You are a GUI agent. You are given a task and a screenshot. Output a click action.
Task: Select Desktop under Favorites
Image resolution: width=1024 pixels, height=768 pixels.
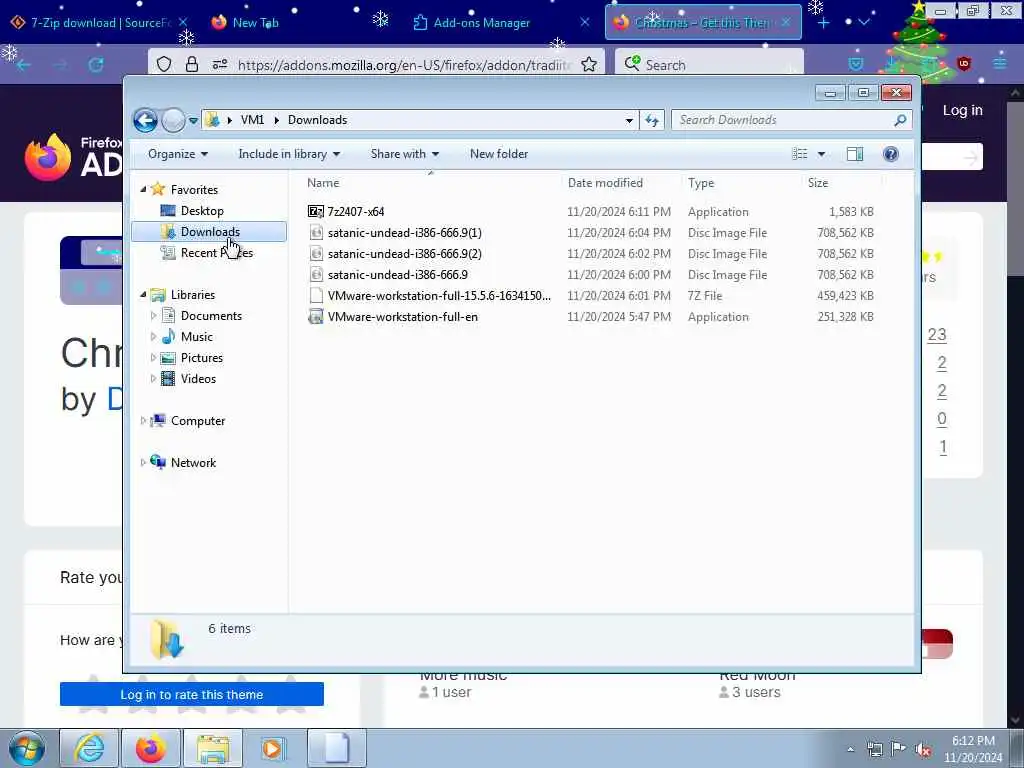point(202,211)
